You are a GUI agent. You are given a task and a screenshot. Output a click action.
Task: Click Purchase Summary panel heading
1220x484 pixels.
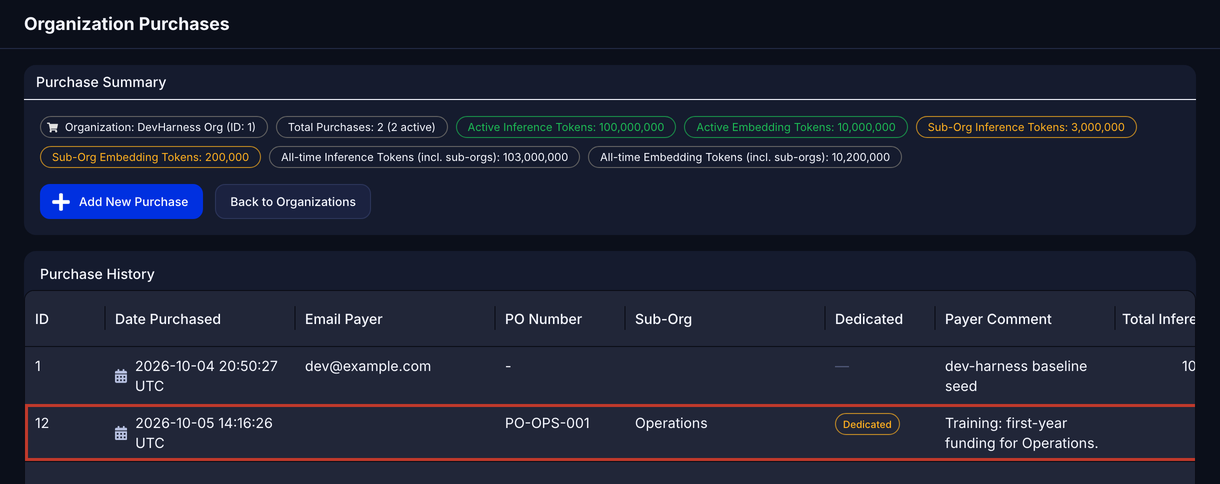[x=101, y=82]
